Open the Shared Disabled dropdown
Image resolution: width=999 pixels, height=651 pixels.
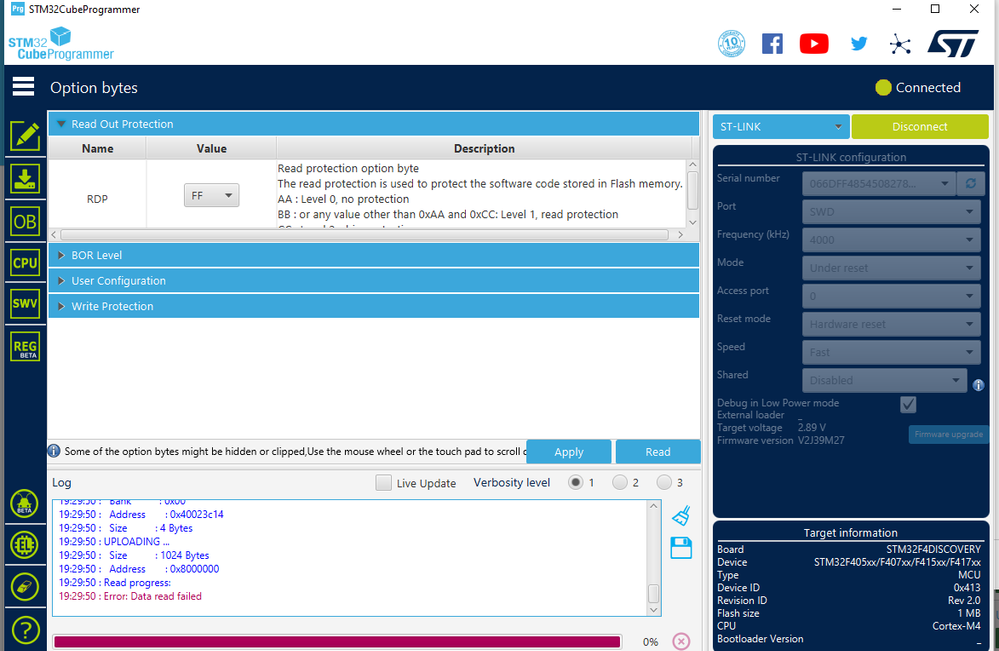click(x=885, y=380)
